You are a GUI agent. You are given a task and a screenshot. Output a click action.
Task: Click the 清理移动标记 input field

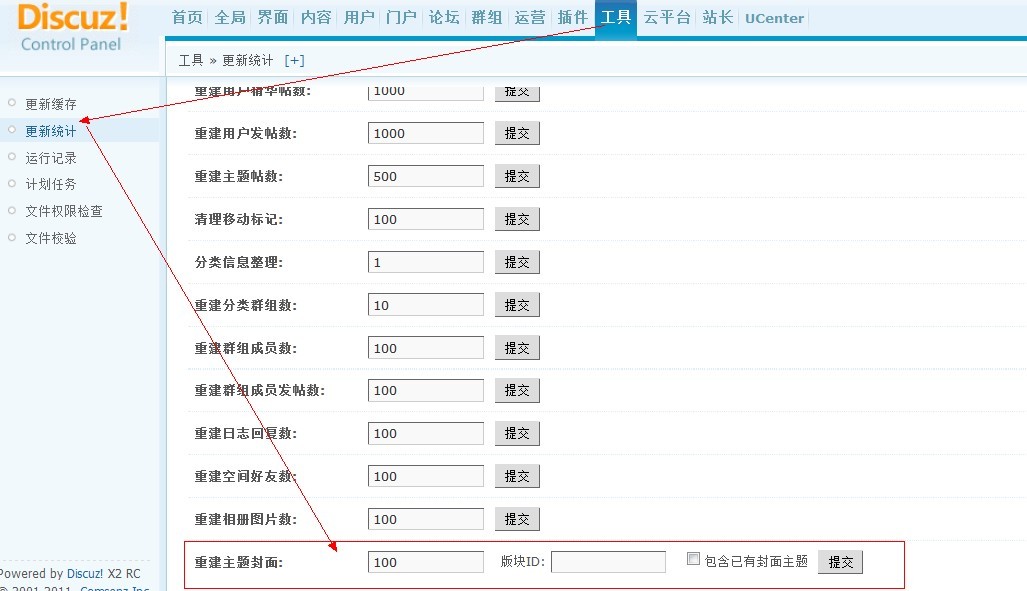click(426, 219)
